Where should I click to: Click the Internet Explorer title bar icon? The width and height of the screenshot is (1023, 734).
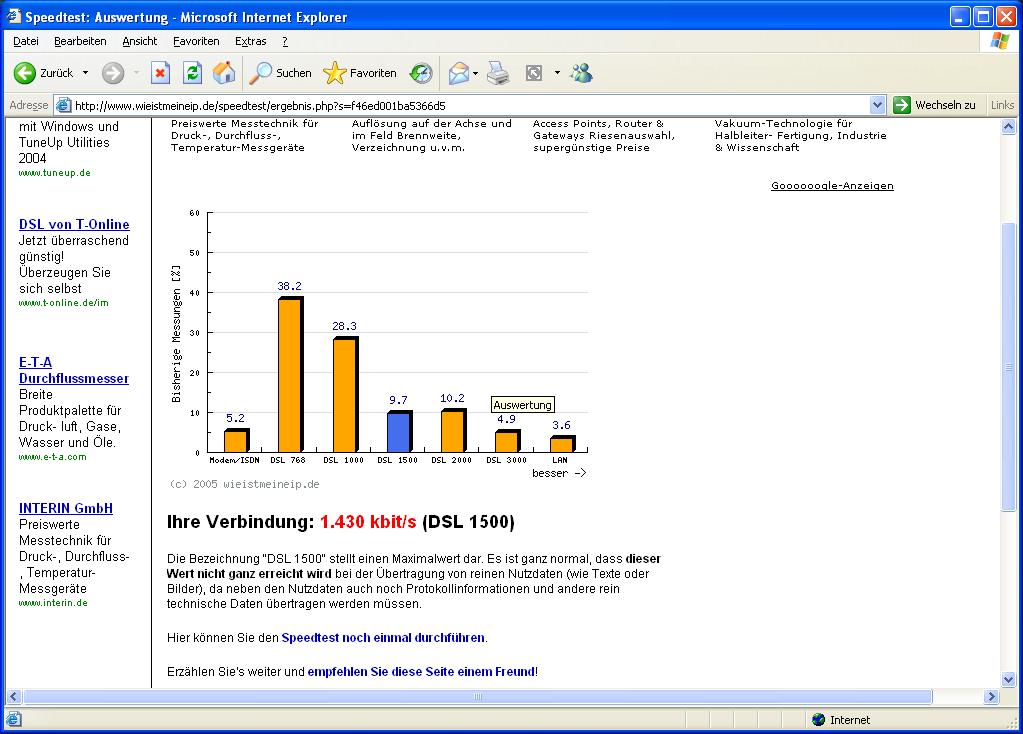click(14, 16)
